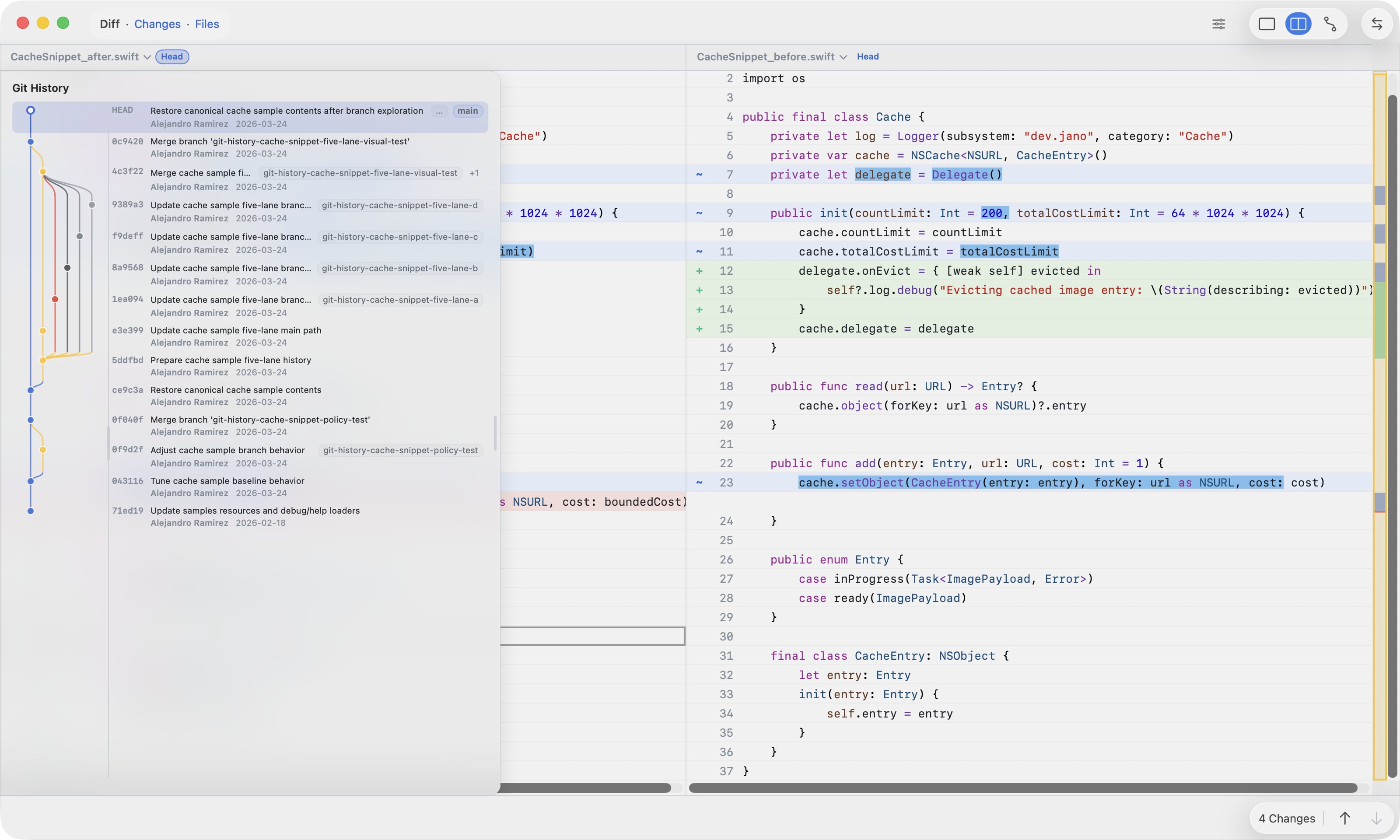The height and width of the screenshot is (840, 1400).
Task: Switch to the Changes tab
Action: [157, 24]
